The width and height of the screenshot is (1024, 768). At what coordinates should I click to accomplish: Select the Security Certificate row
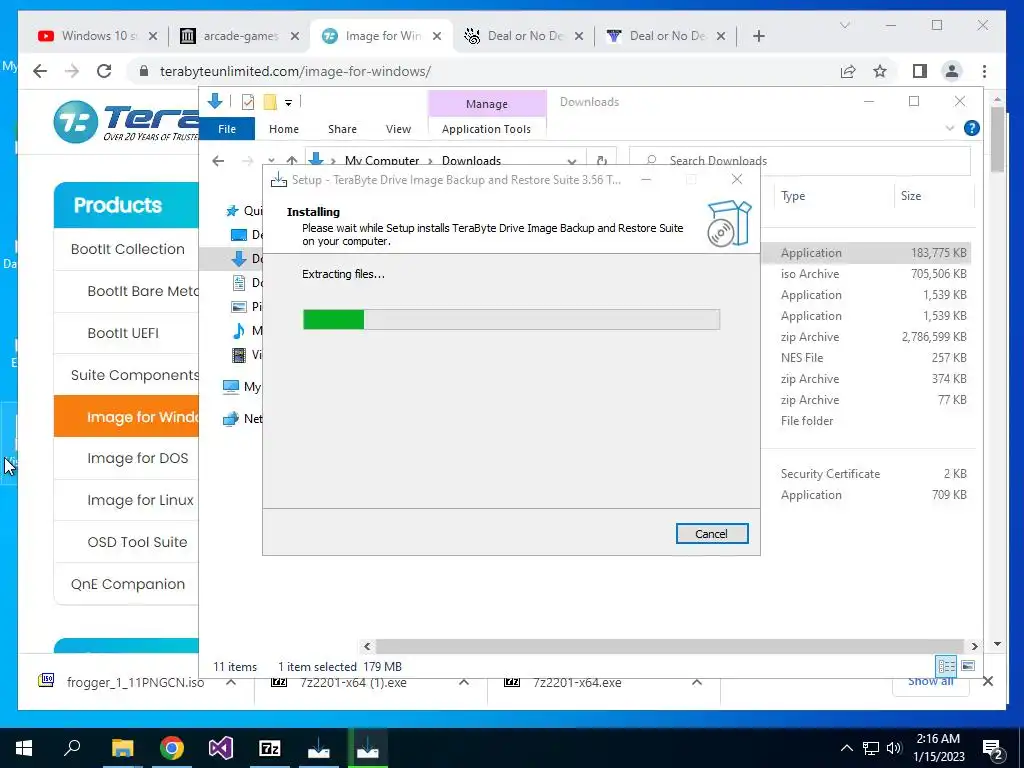(x=867, y=474)
